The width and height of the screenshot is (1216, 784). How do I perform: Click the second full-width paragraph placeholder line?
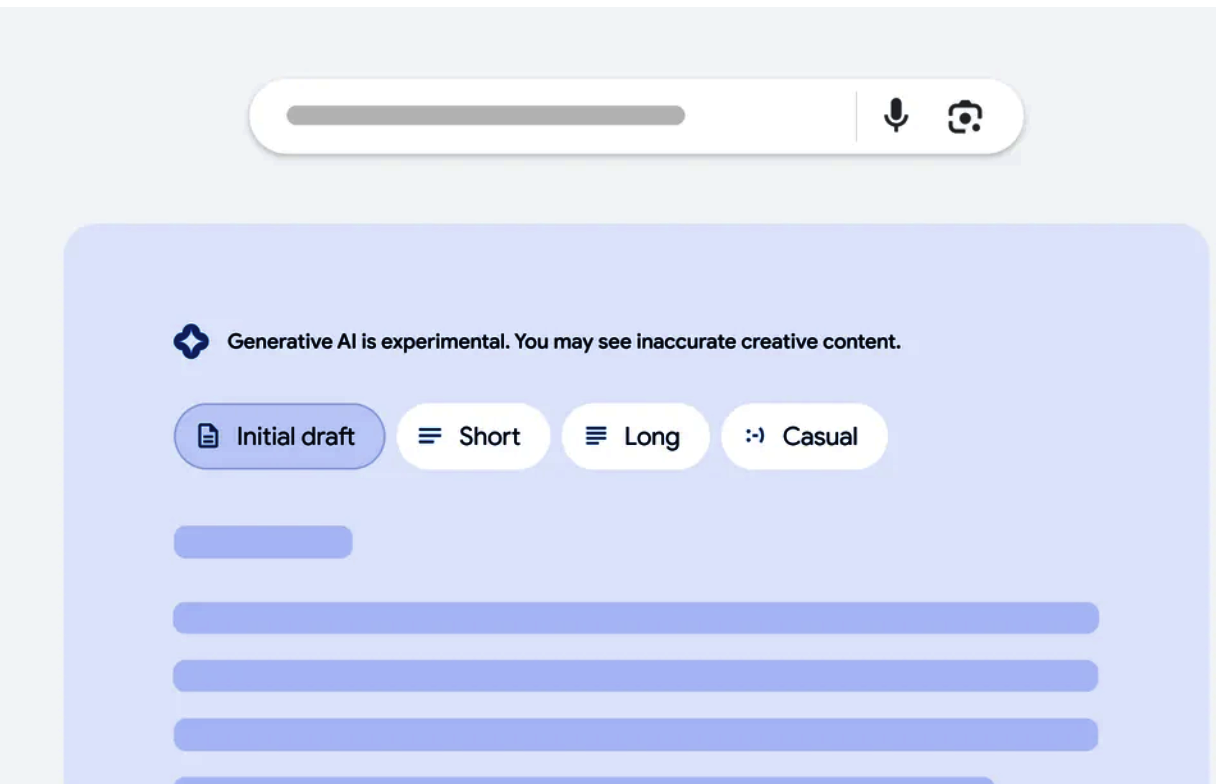pyautogui.click(x=636, y=676)
